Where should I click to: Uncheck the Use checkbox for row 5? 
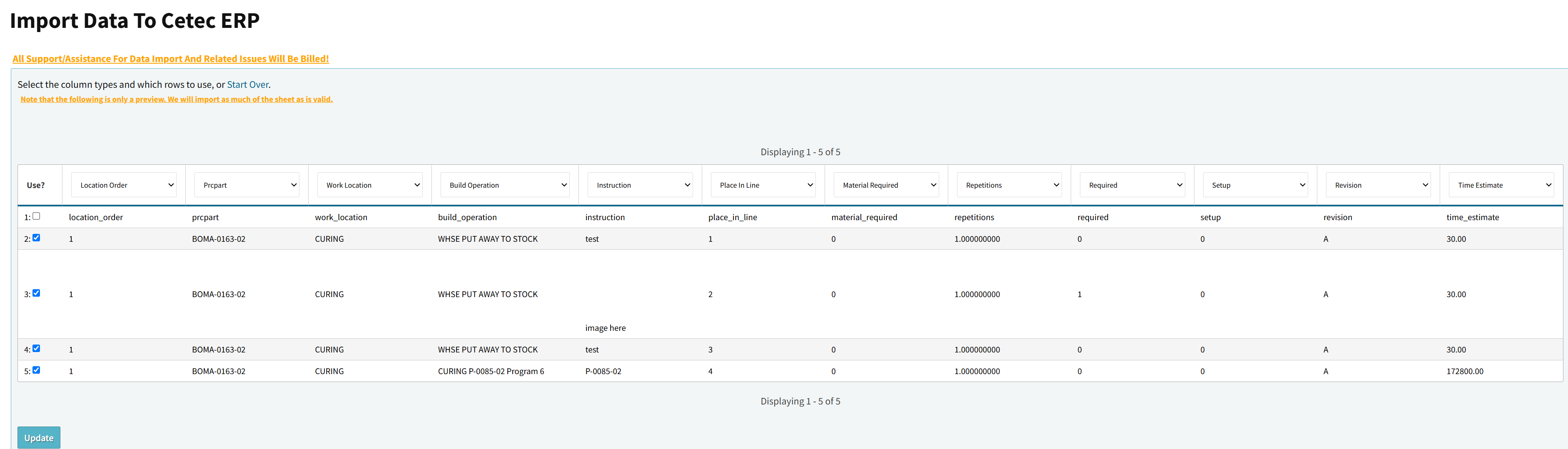(x=36, y=370)
